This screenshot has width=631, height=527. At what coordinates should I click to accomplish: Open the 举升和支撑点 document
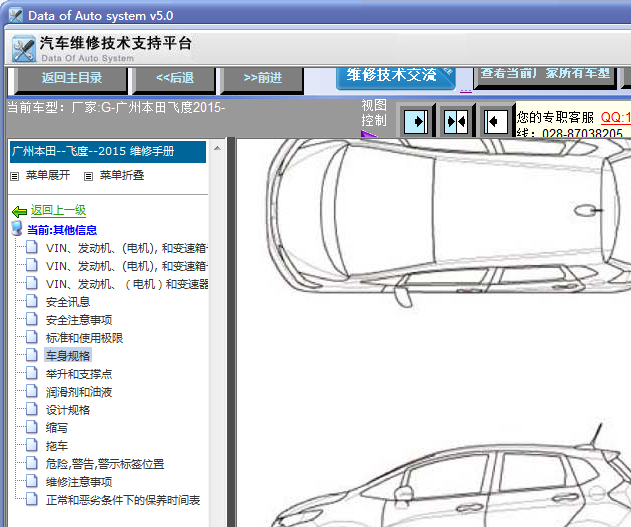point(79,374)
